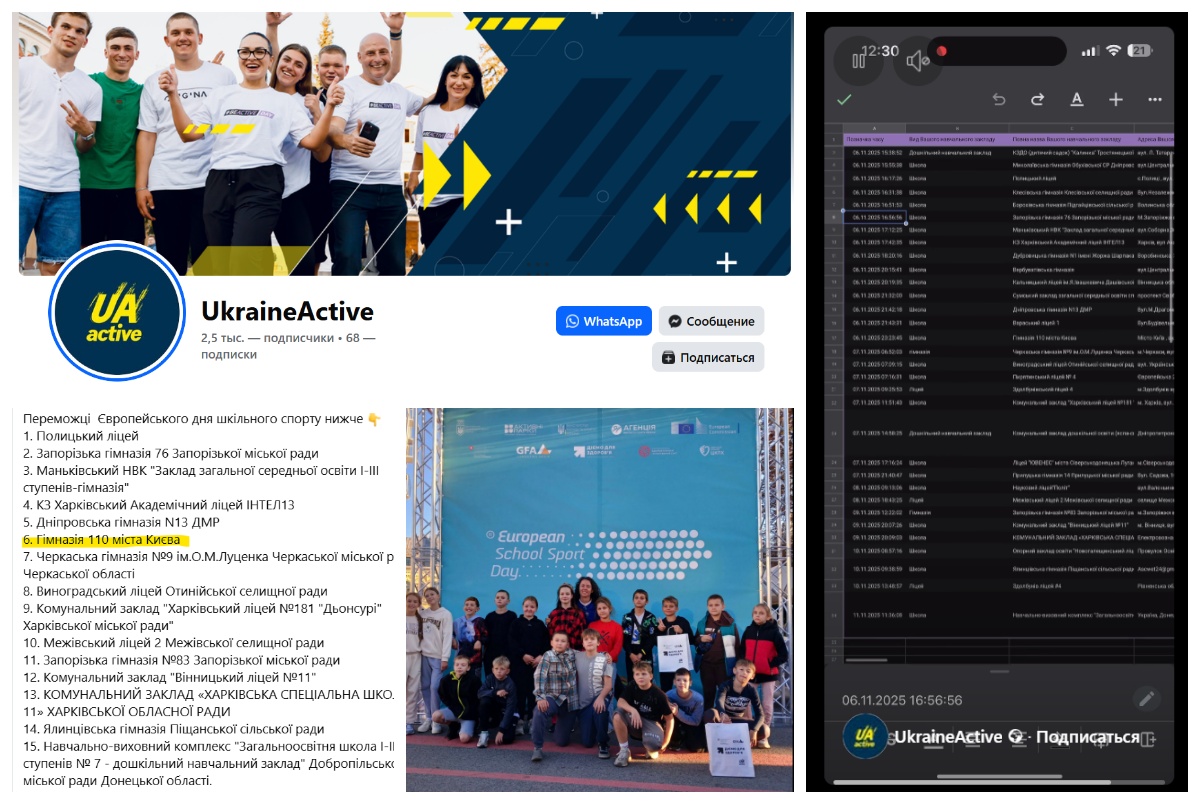
Task: Click Подписаться in the video overlay
Action: click(1087, 737)
